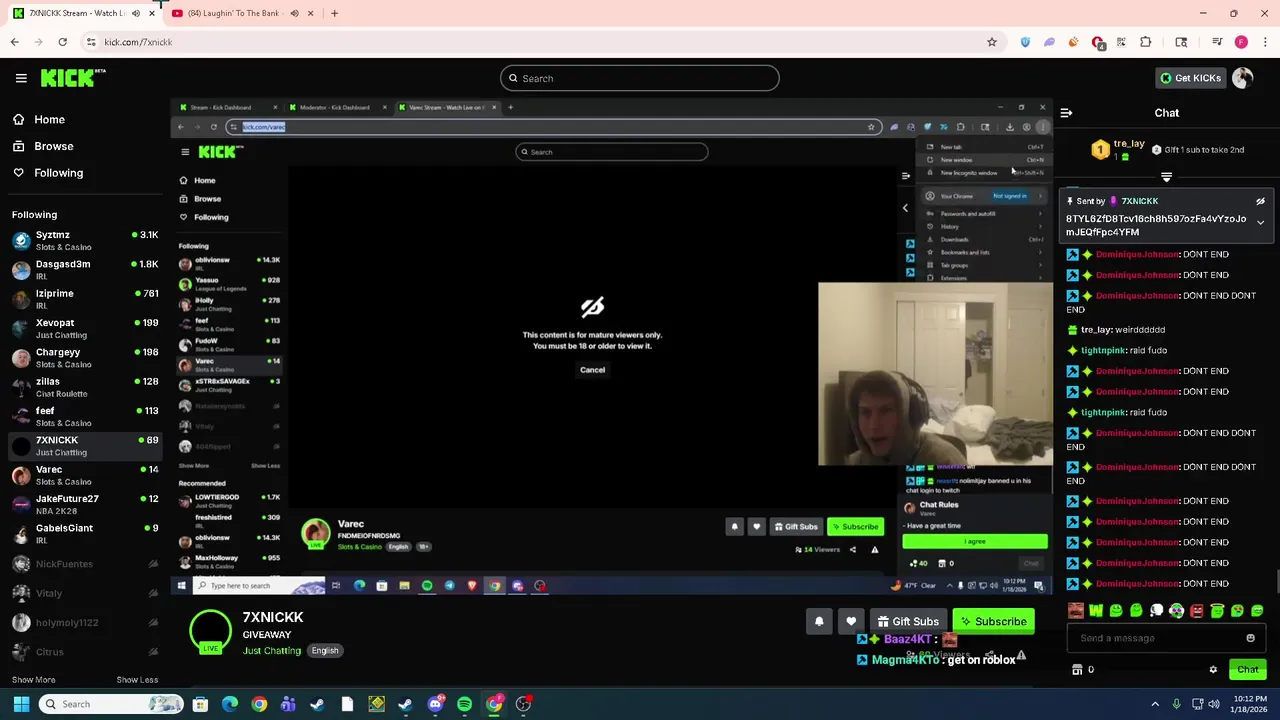1280x720 pixels.
Task: Open Xevopat channel in following list
Action: [84, 328]
